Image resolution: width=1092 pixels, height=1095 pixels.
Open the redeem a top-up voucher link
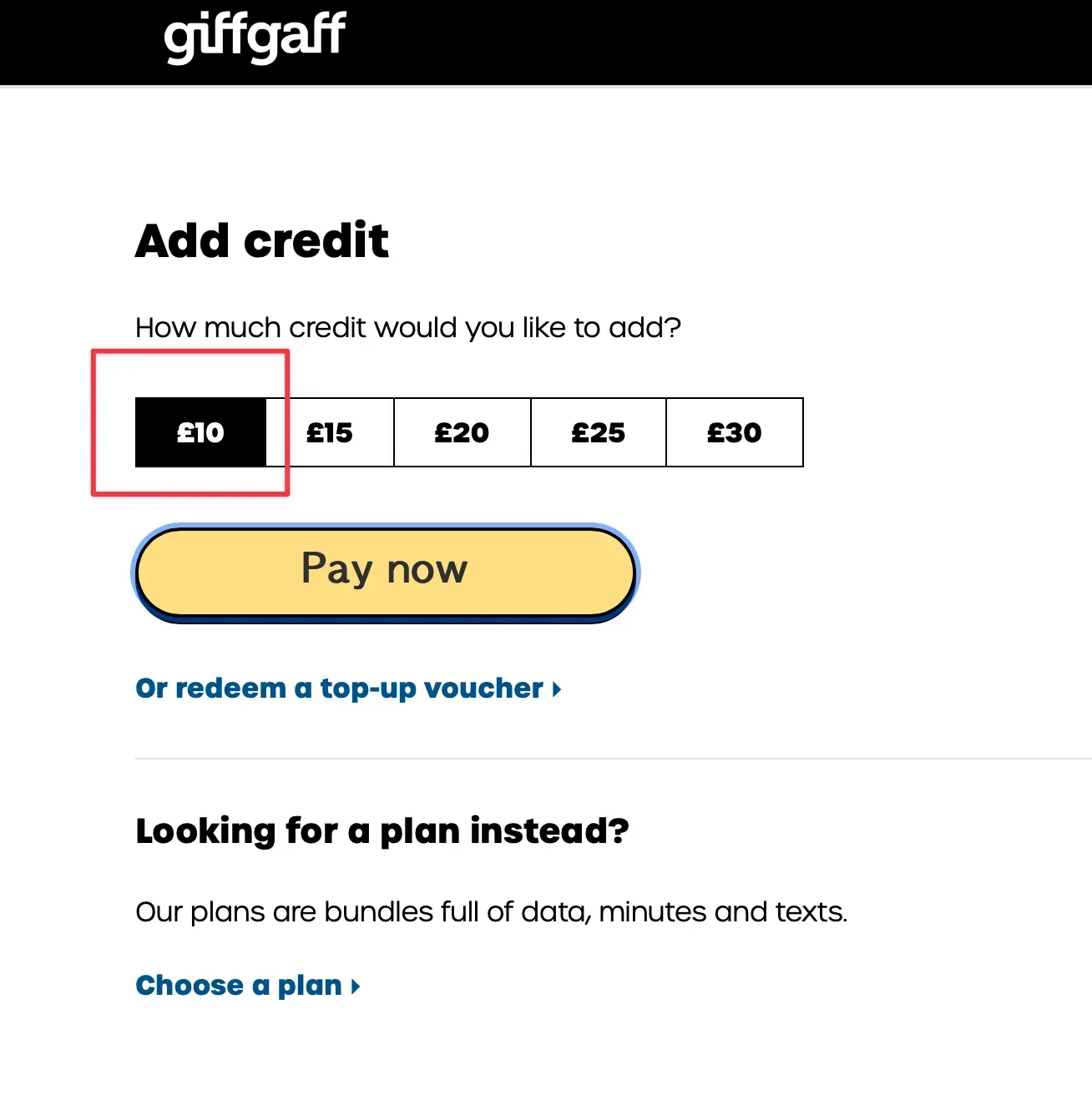pyautogui.click(x=339, y=689)
